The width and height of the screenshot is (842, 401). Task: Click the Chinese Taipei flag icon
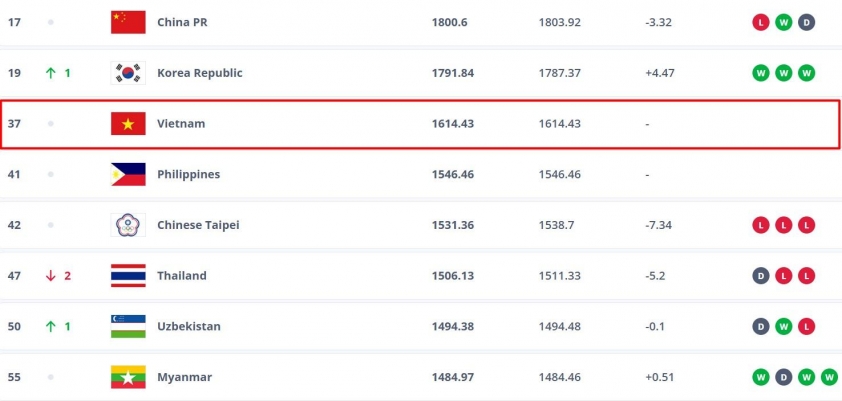pyautogui.click(x=128, y=225)
